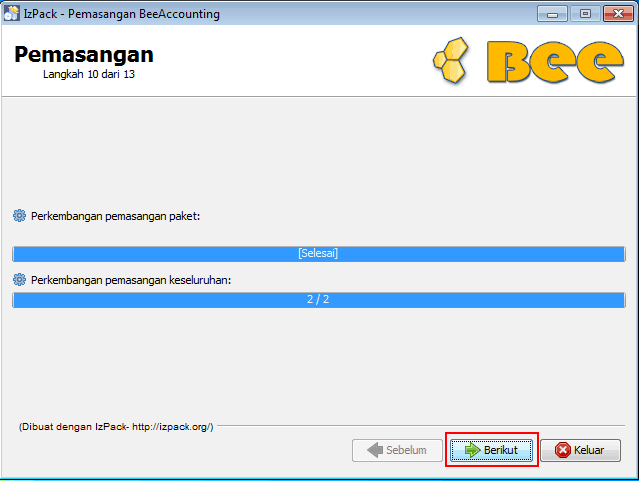Close the installer window from the title bar
The height and width of the screenshot is (481, 639).
[618, 14]
